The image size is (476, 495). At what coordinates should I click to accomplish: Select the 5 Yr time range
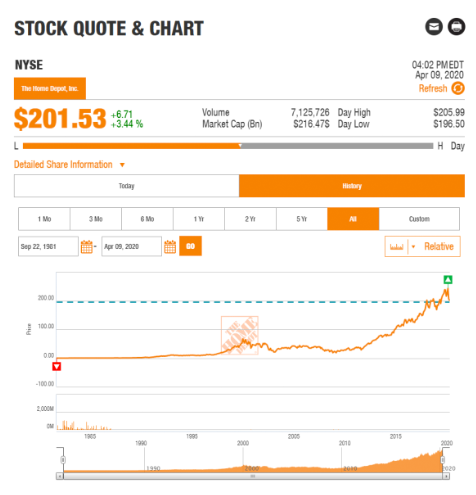coord(302,219)
